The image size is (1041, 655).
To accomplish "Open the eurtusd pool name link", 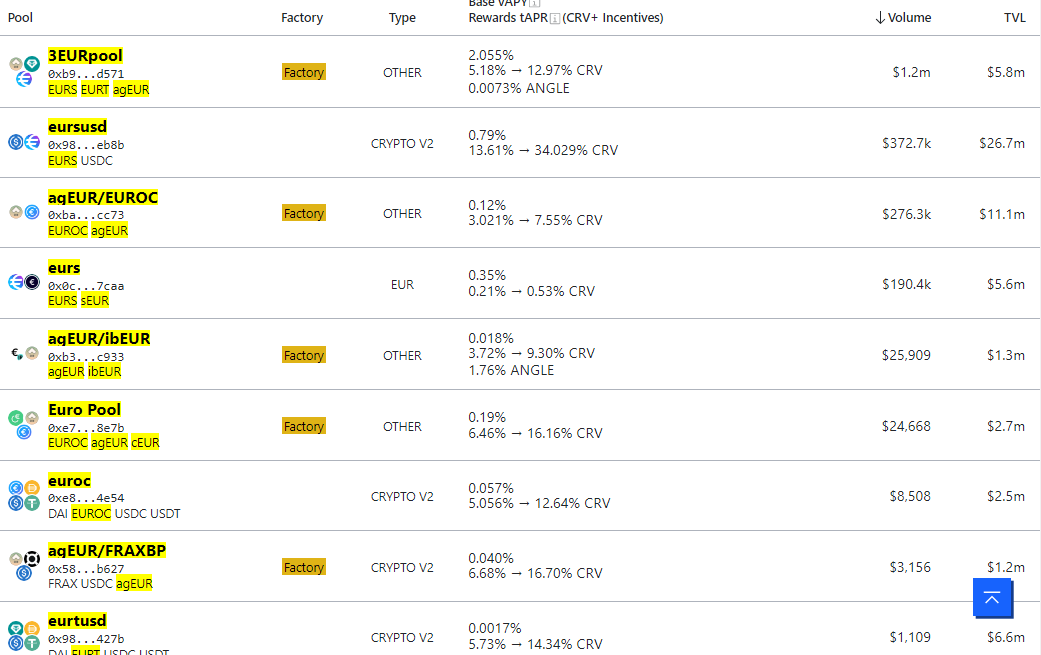I will (x=77, y=621).
